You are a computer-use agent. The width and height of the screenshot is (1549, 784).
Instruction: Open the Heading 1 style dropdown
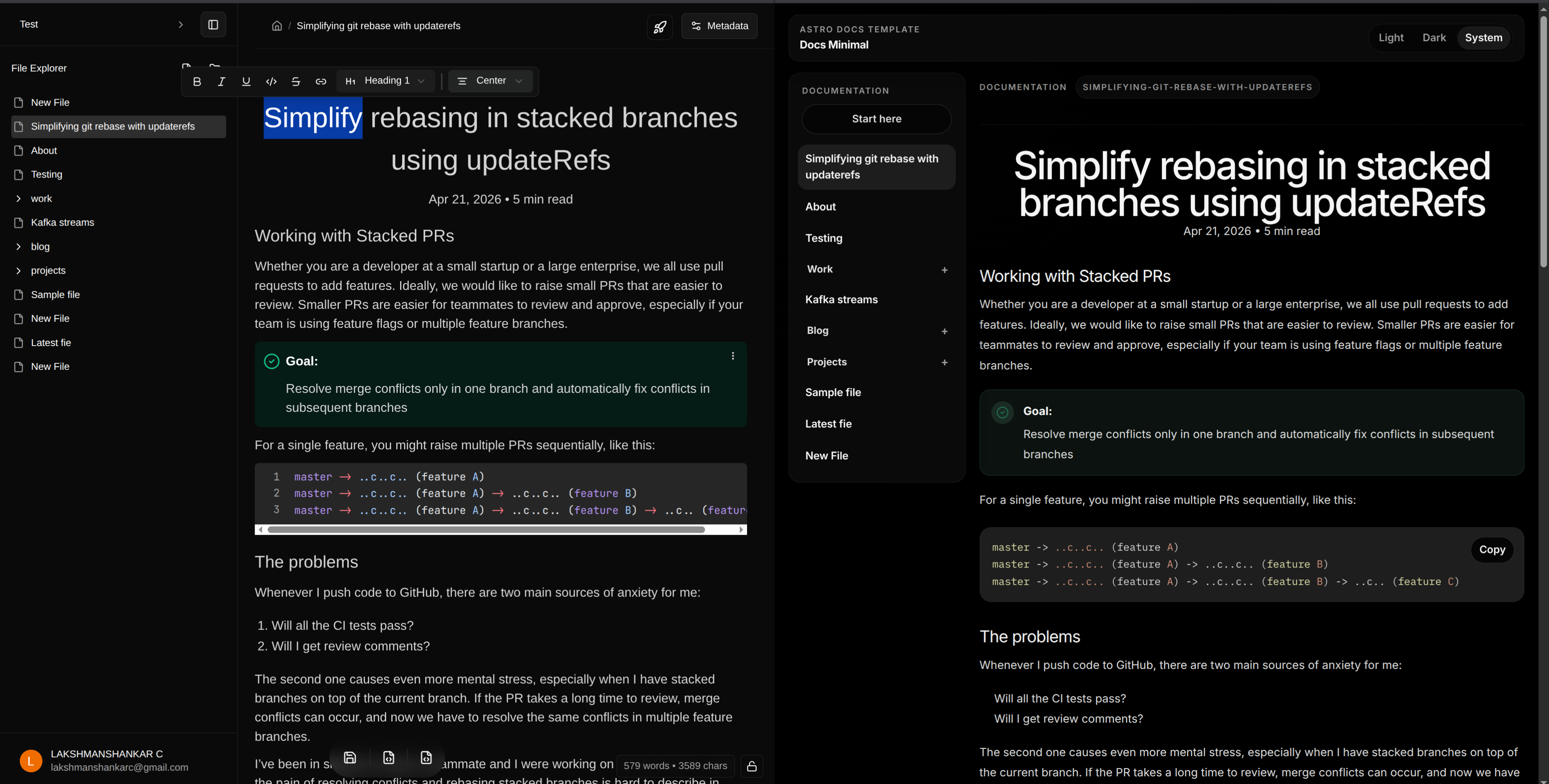[386, 81]
